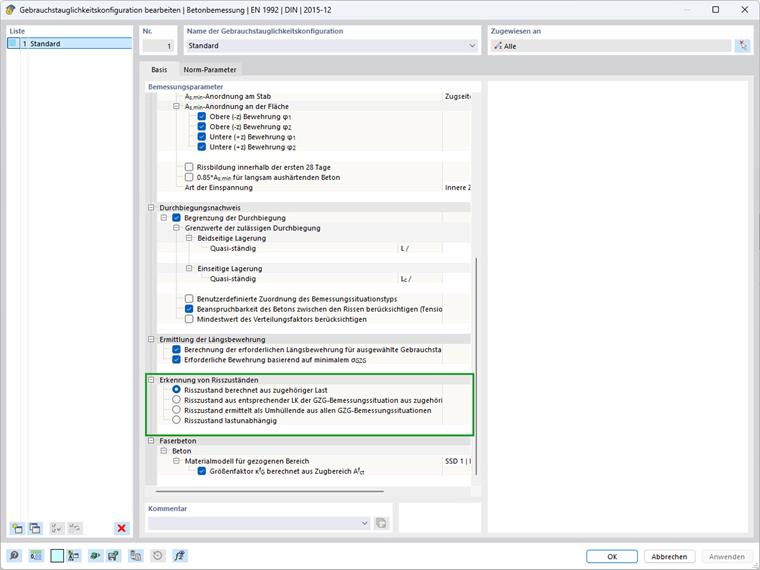
Task: Select Risszustand aus entsprechender LK option
Action: (176, 400)
